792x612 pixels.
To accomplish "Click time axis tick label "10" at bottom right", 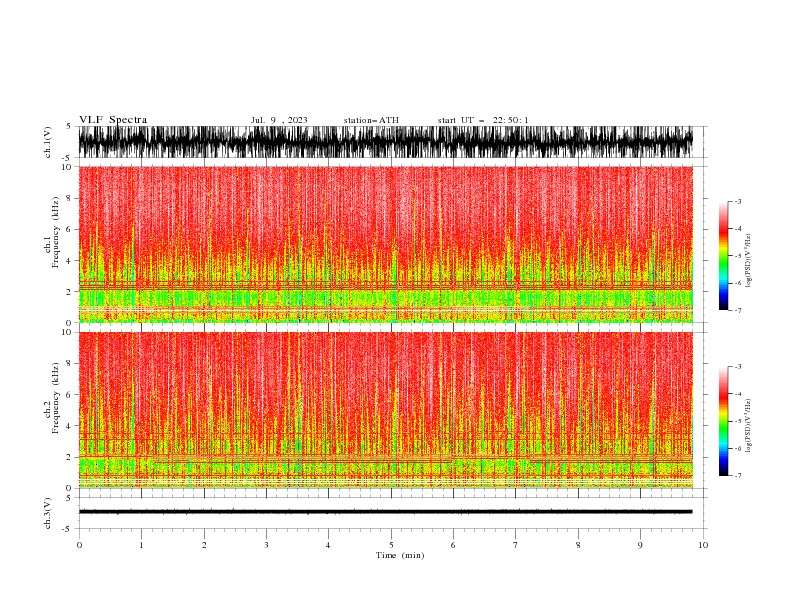I will [703, 545].
